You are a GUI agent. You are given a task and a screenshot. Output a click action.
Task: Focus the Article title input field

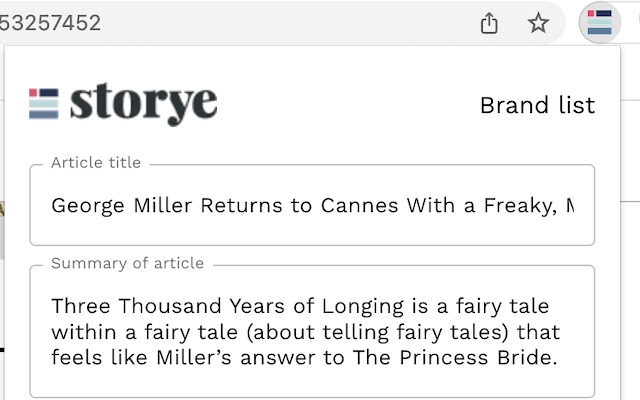click(x=312, y=206)
